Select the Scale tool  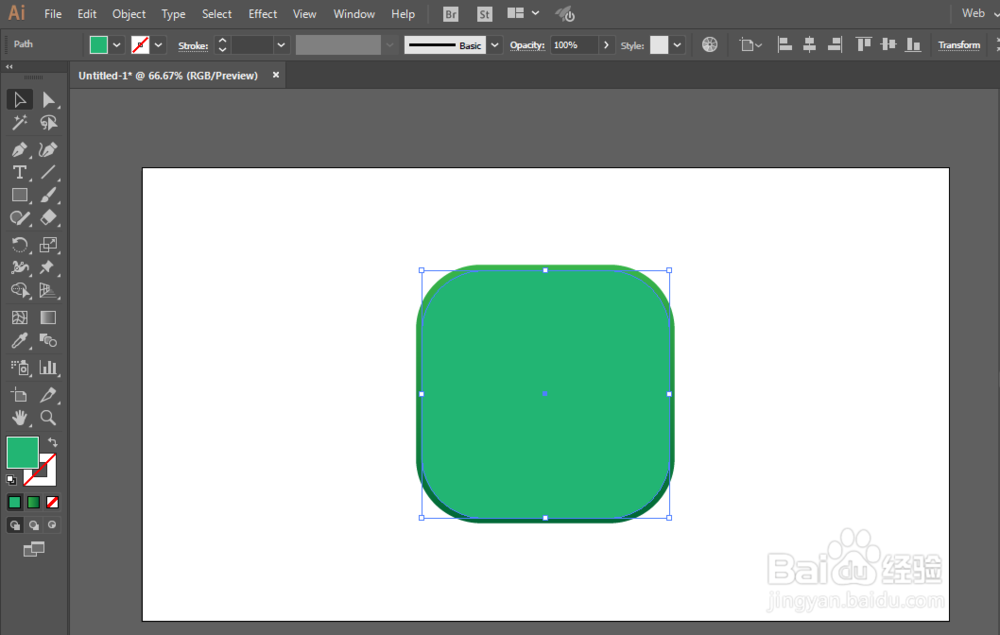(x=48, y=245)
